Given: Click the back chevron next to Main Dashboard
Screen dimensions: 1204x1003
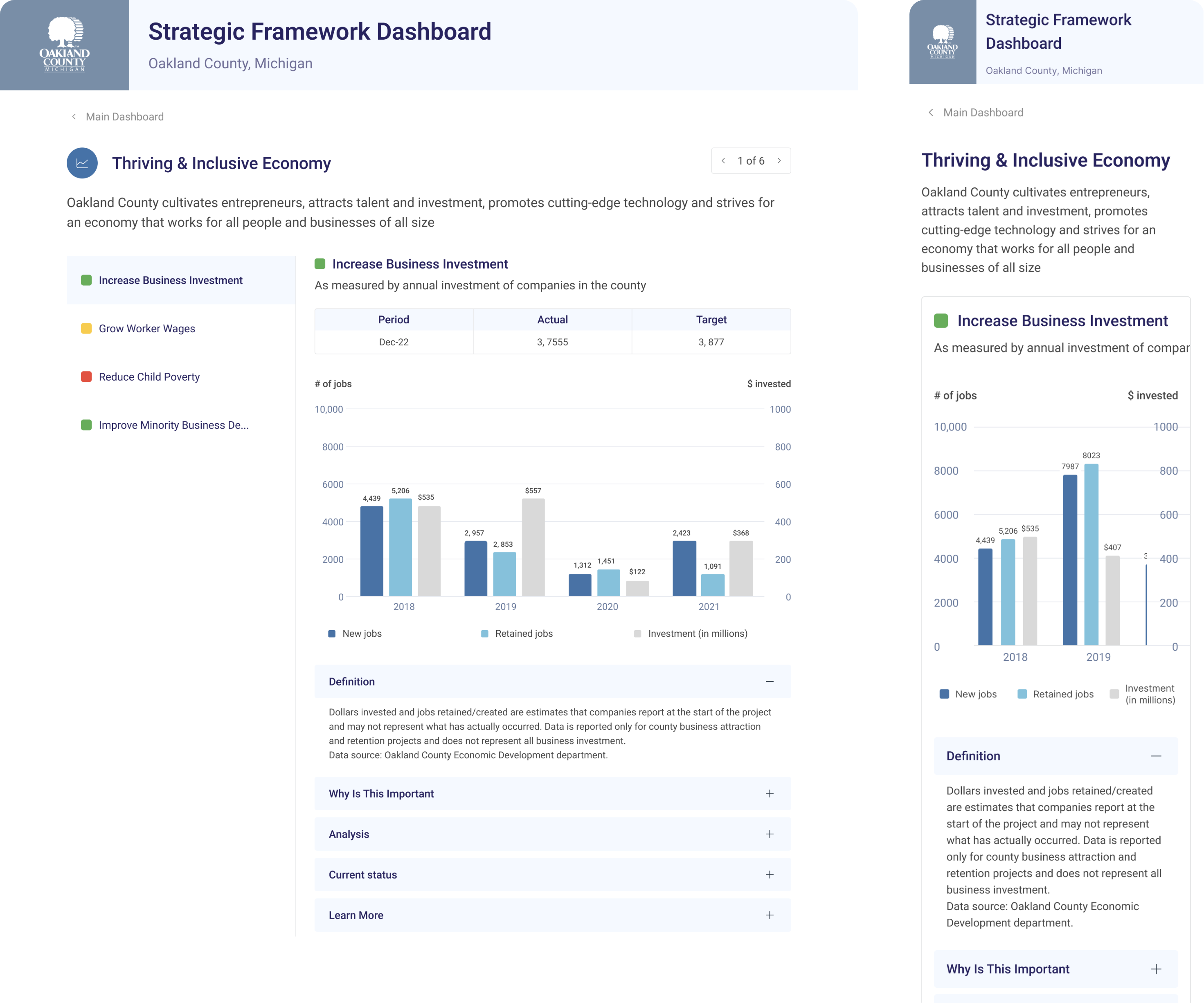Looking at the screenshot, I should pyautogui.click(x=73, y=116).
